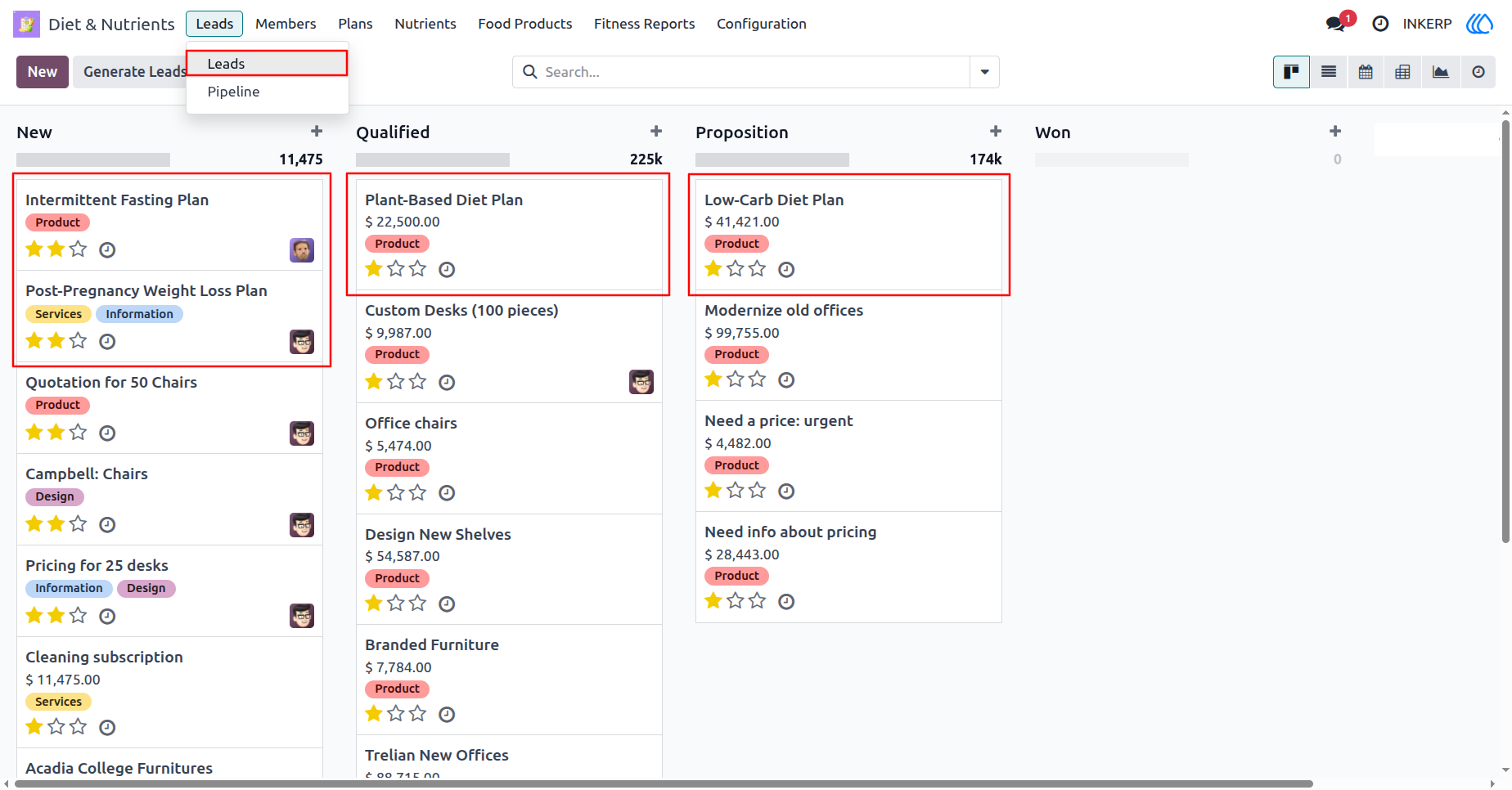Expand the search options dropdown arrow
Screen dimensions: 1512x790
pyautogui.click(x=984, y=72)
